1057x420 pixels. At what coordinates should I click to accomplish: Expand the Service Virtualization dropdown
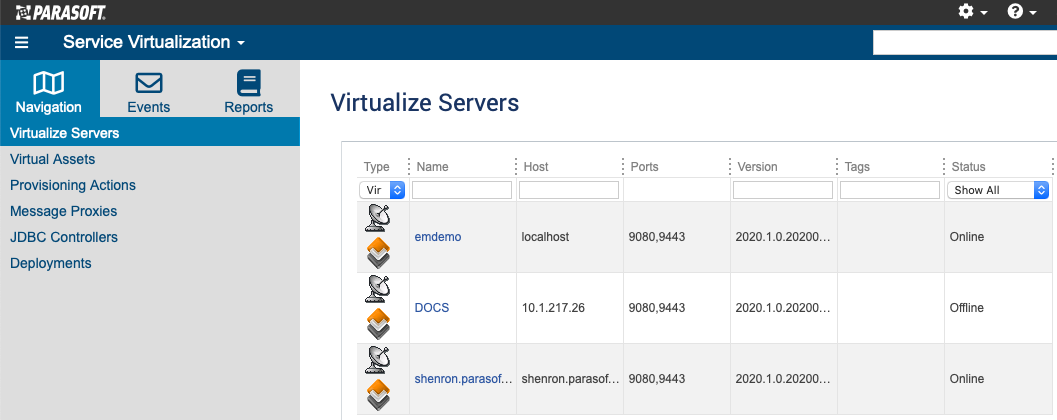154,42
